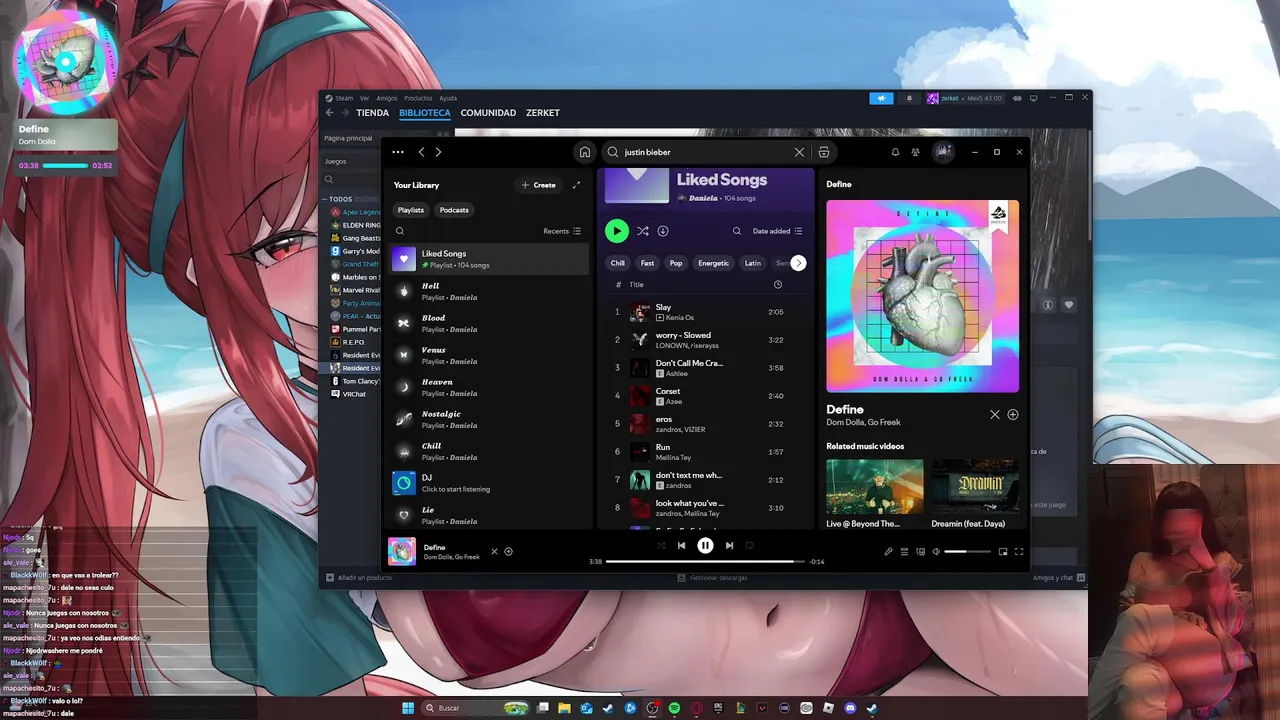
Task: Skip to next track
Action: tap(729, 545)
